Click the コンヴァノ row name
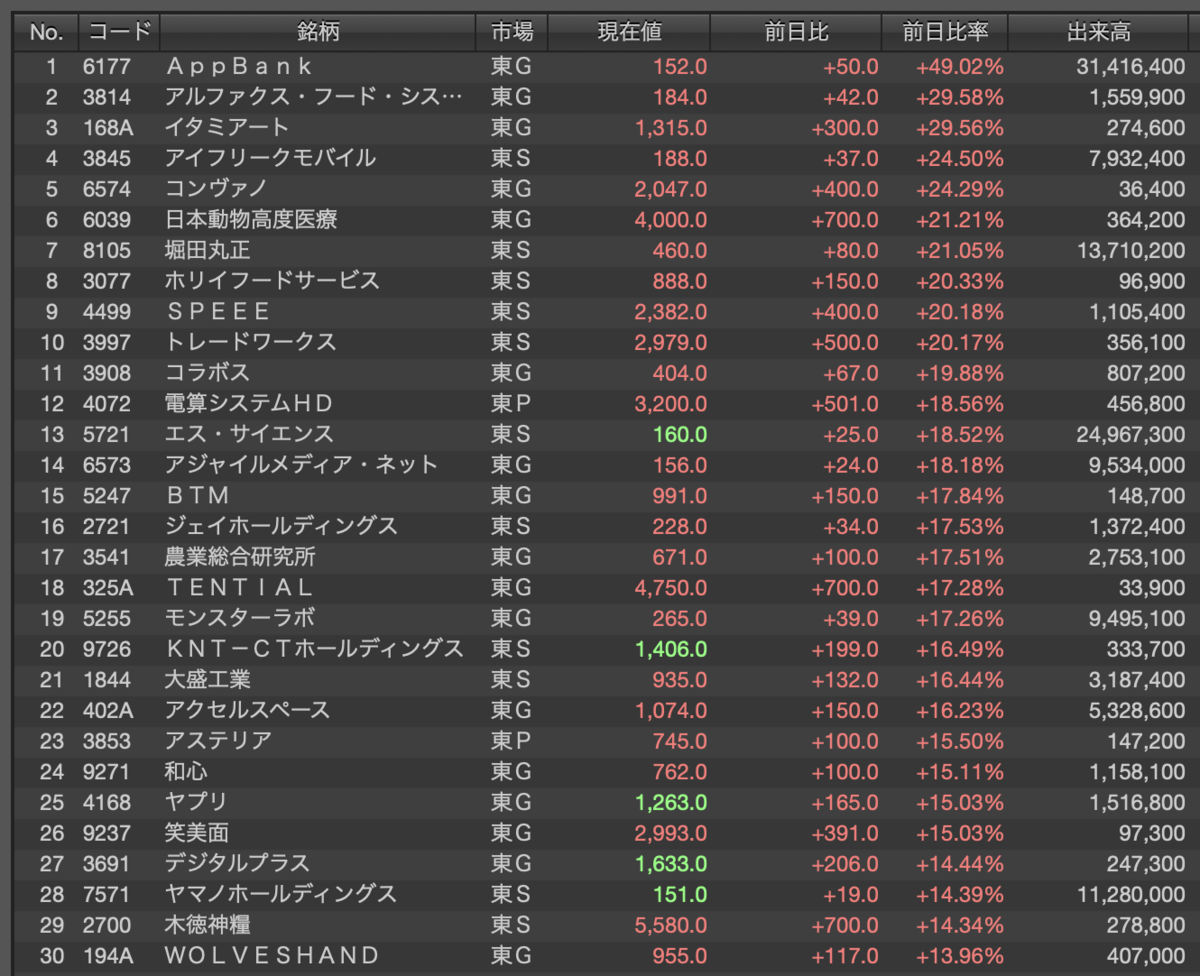Viewport: 1200px width, 976px height. point(216,189)
